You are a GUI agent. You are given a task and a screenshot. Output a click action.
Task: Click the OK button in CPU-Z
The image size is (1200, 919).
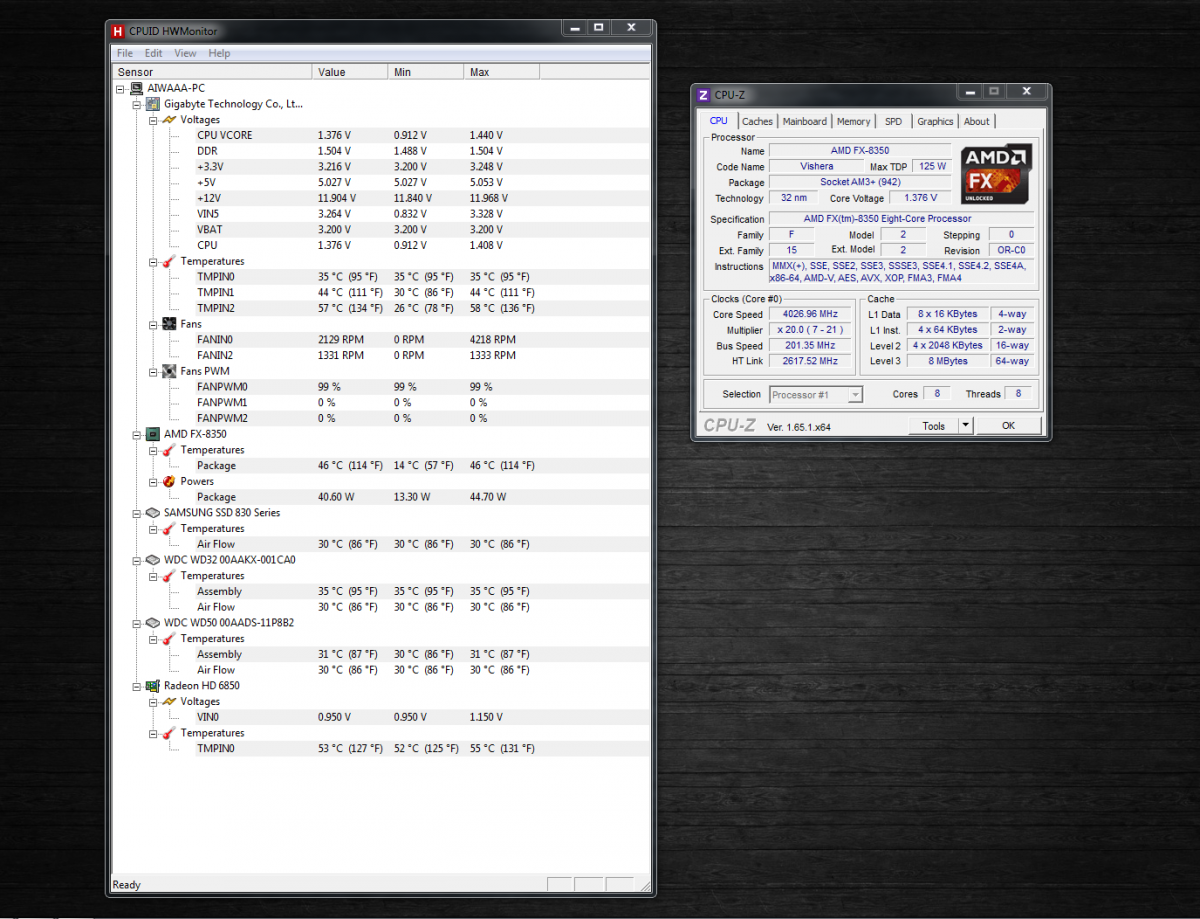1008,425
